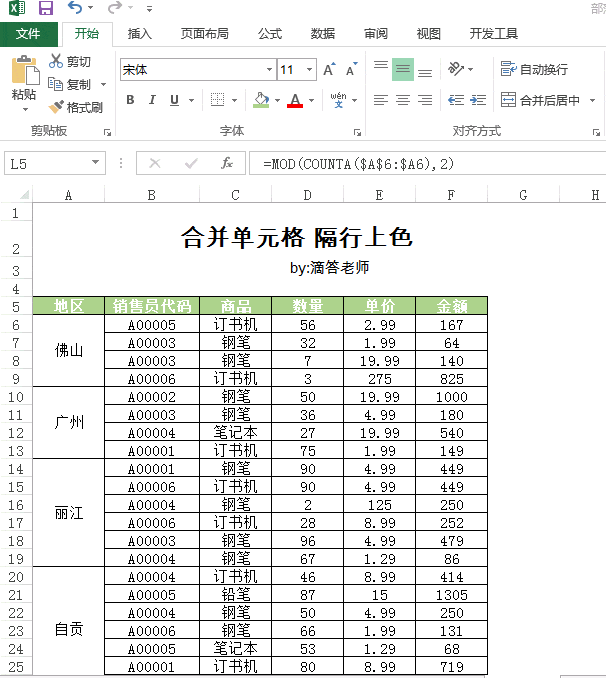This screenshot has height=678, width=606.
Task: Click the borders icon in the font group
Action: [217, 100]
